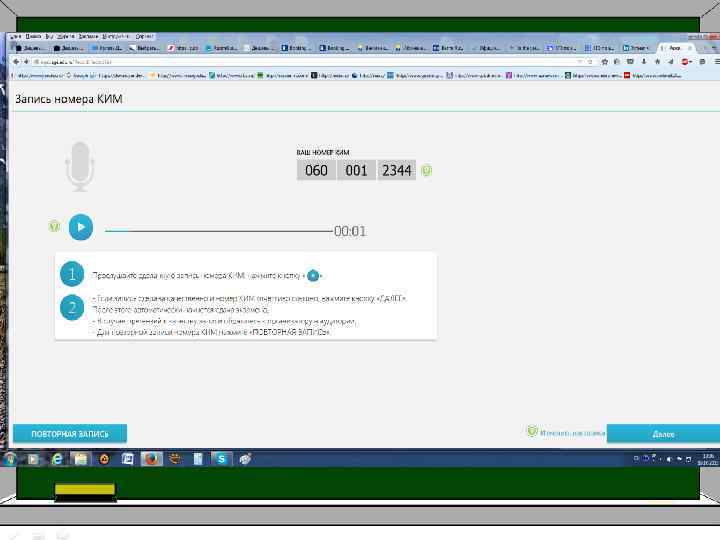Image resolution: width=720 pixels, height=540 pixels.
Task: Open File Explorer folder from taskbar
Action: point(81,459)
